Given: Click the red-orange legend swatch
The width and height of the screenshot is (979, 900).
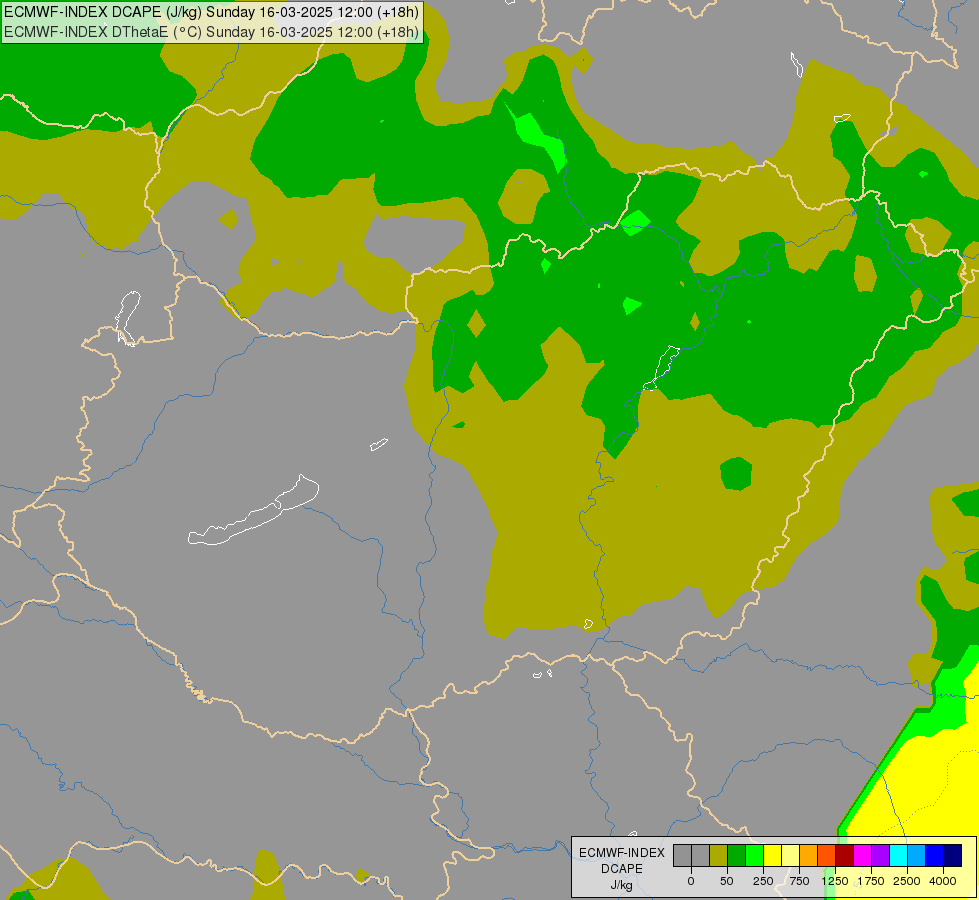Looking at the screenshot, I should pyautogui.click(x=827, y=855).
